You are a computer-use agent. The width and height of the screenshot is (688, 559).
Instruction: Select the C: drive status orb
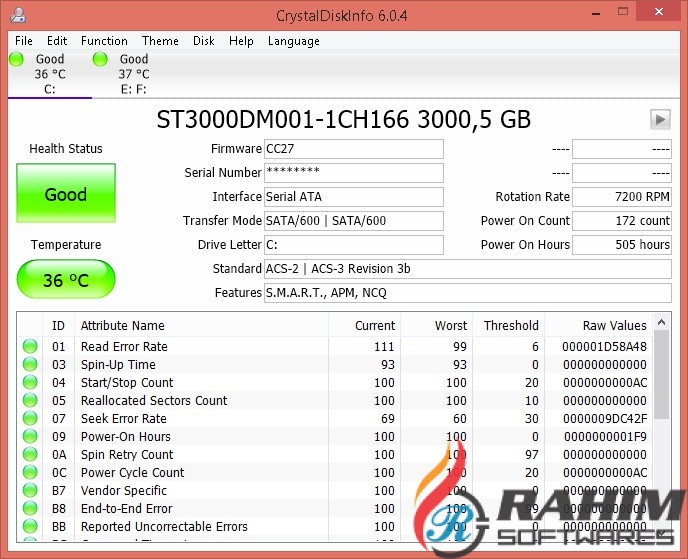coord(16,60)
